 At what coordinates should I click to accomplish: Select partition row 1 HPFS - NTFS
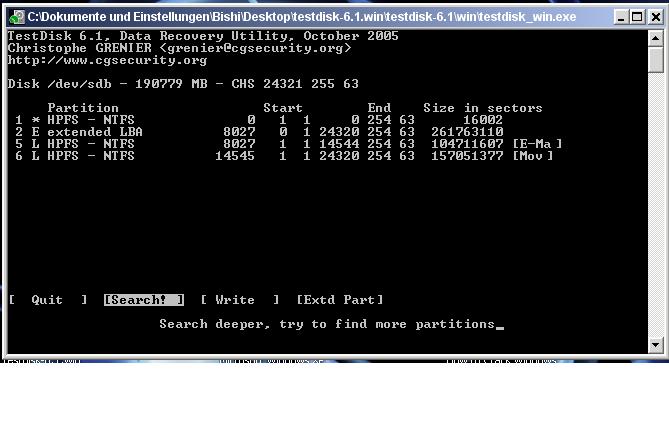click(x=259, y=120)
